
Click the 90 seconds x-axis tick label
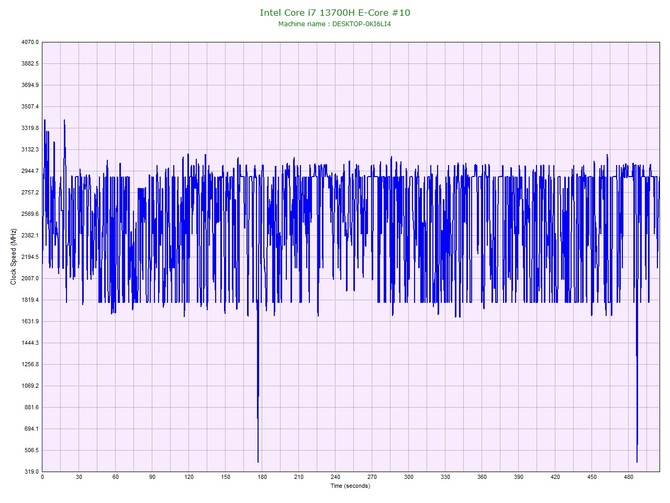point(152,477)
